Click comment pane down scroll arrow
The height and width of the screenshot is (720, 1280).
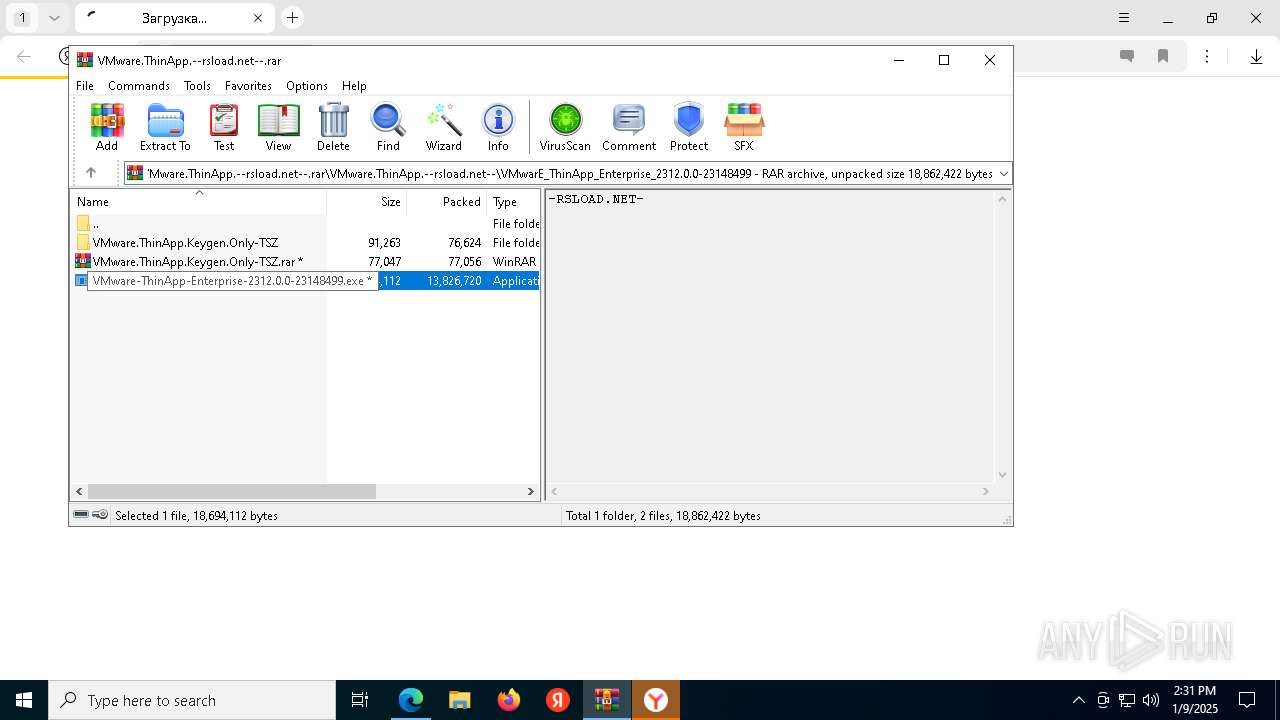pyautogui.click(x=1003, y=475)
